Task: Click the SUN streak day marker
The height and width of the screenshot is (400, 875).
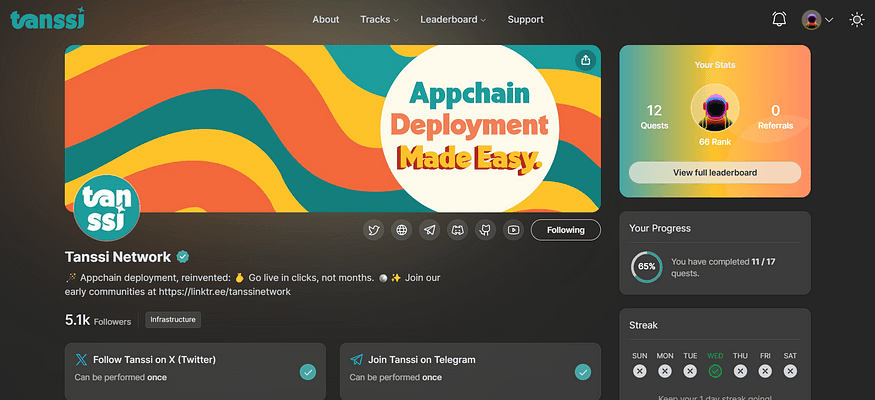Action: [640, 371]
